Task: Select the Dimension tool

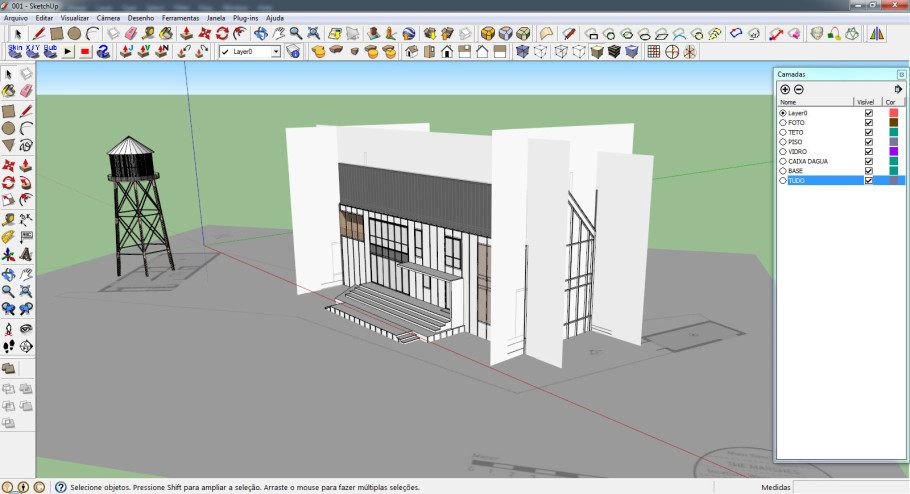Action: coord(26,219)
